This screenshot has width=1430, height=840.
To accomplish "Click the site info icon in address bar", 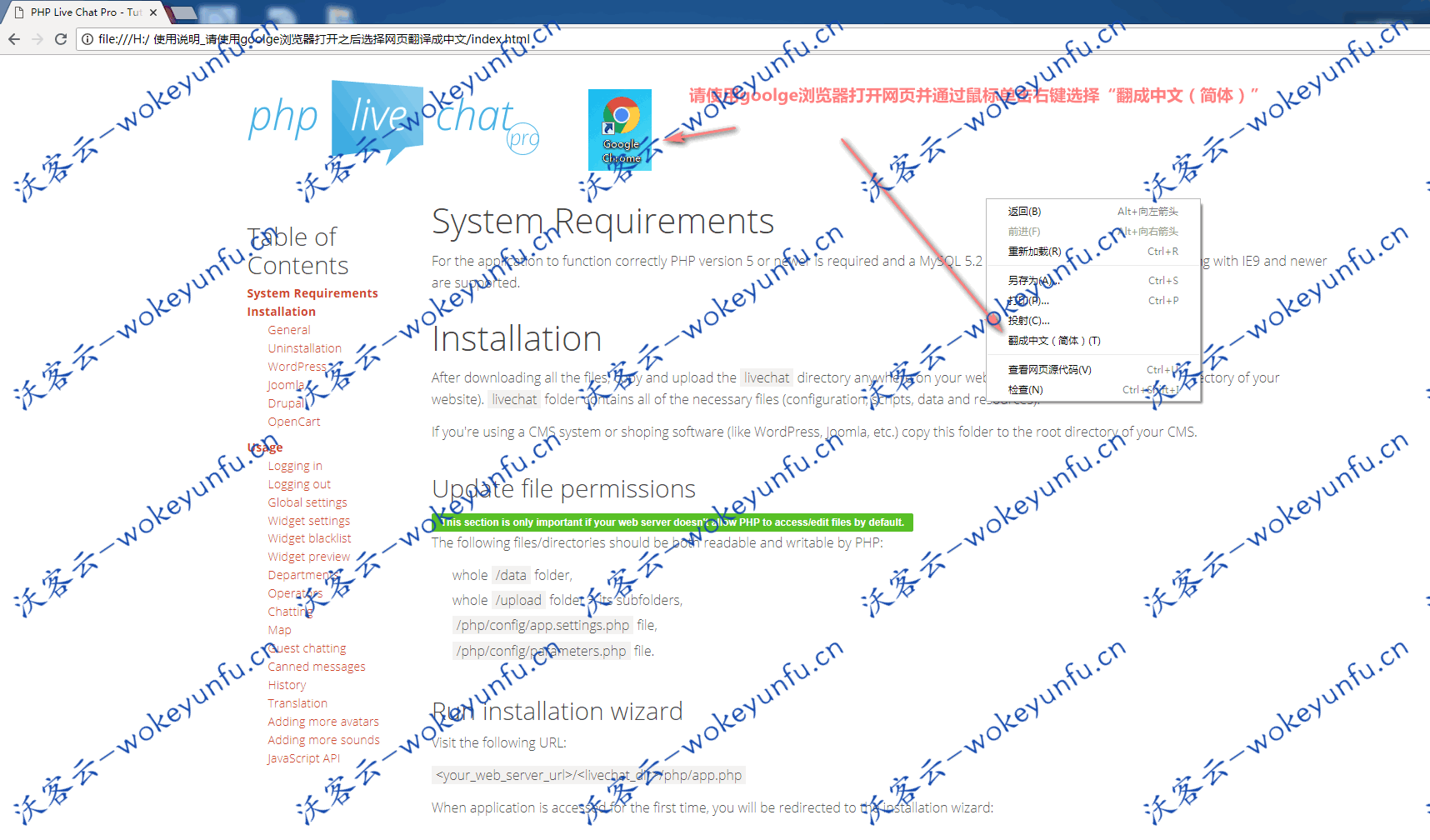I will pyautogui.click(x=87, y=39).
